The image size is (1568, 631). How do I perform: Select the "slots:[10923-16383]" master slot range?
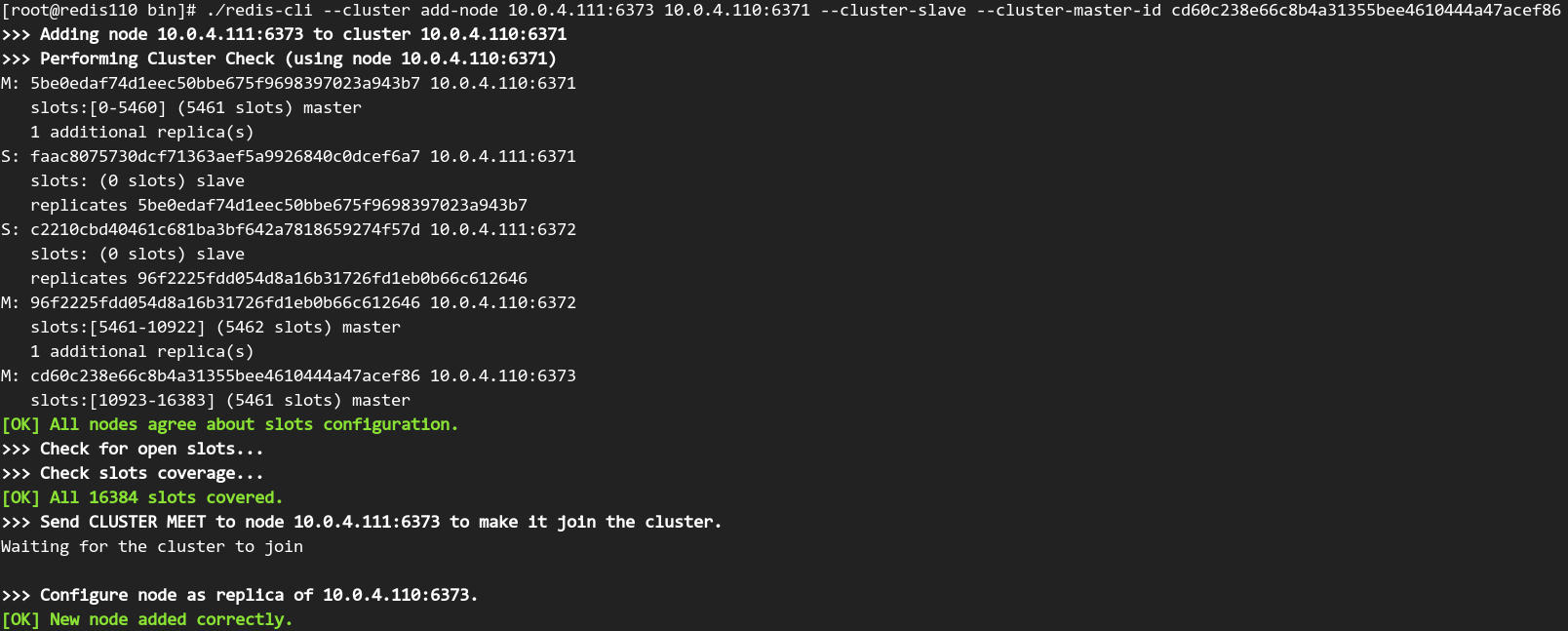click(x=123, y=400)
